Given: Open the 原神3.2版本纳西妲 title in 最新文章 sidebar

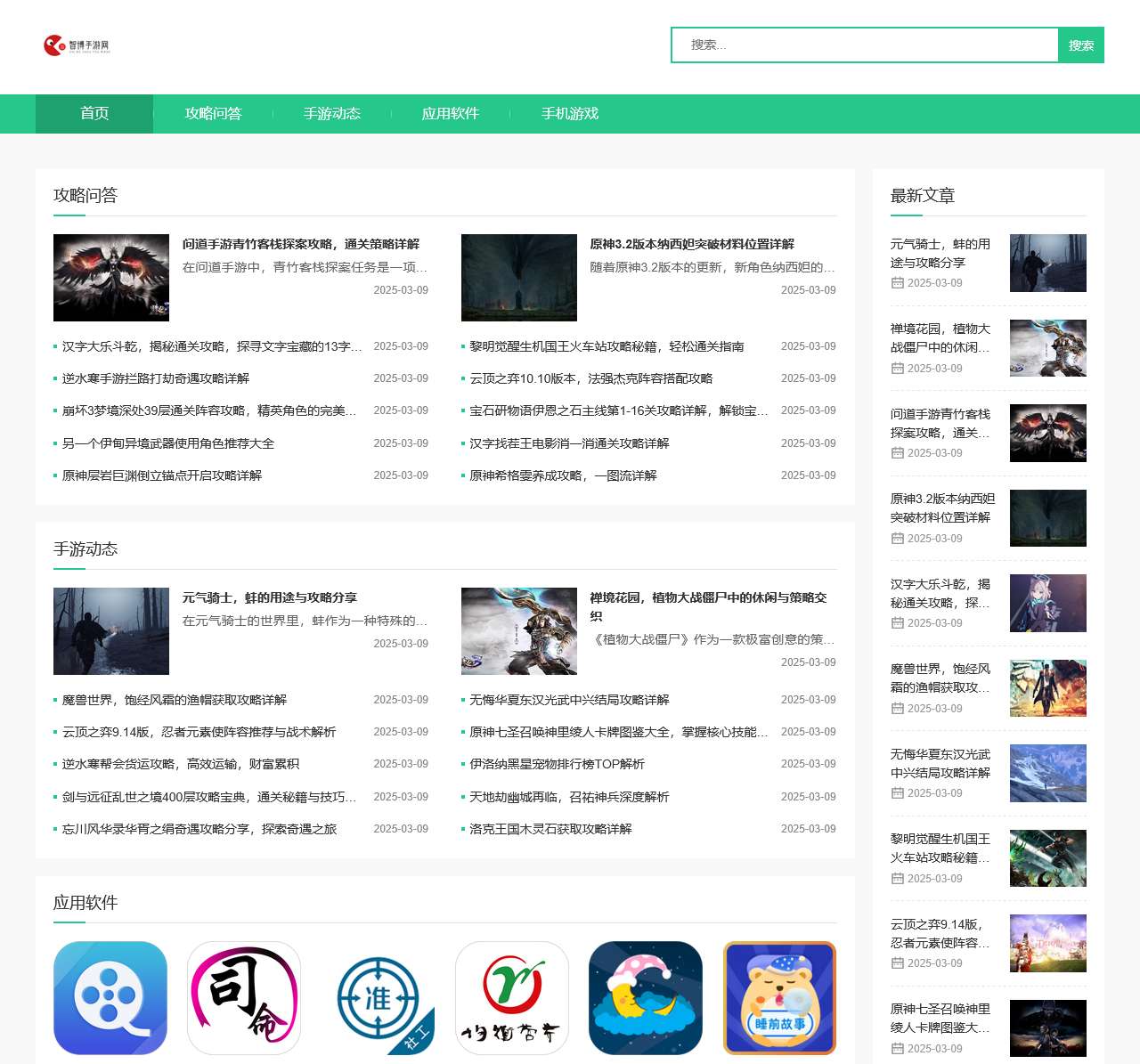Looking at the screenshot, I should [x=942, y=508].
